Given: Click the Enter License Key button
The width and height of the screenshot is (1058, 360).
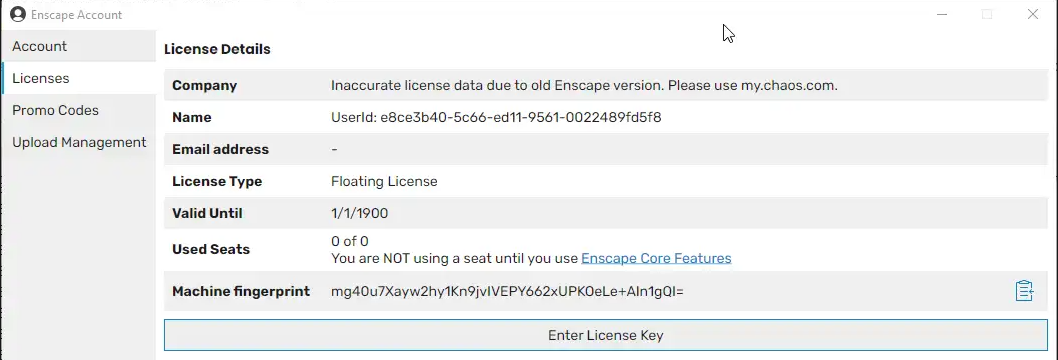Looking at the screenshot, I should (605, 335).
